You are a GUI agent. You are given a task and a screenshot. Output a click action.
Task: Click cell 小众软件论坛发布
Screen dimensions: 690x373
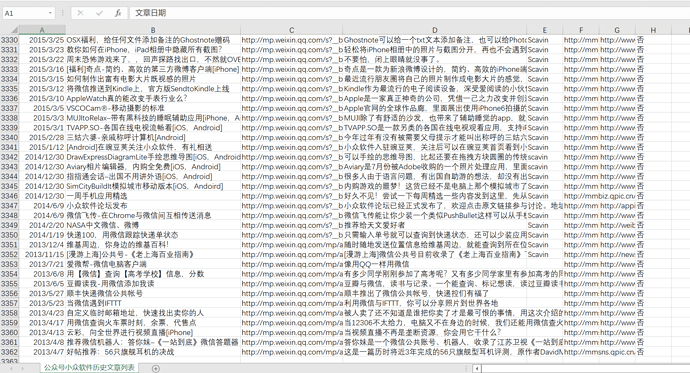153,206
